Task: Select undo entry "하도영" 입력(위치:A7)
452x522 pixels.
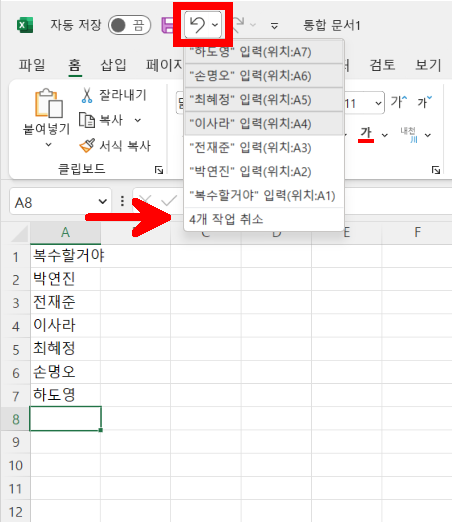Action: (x=264, y=52)
